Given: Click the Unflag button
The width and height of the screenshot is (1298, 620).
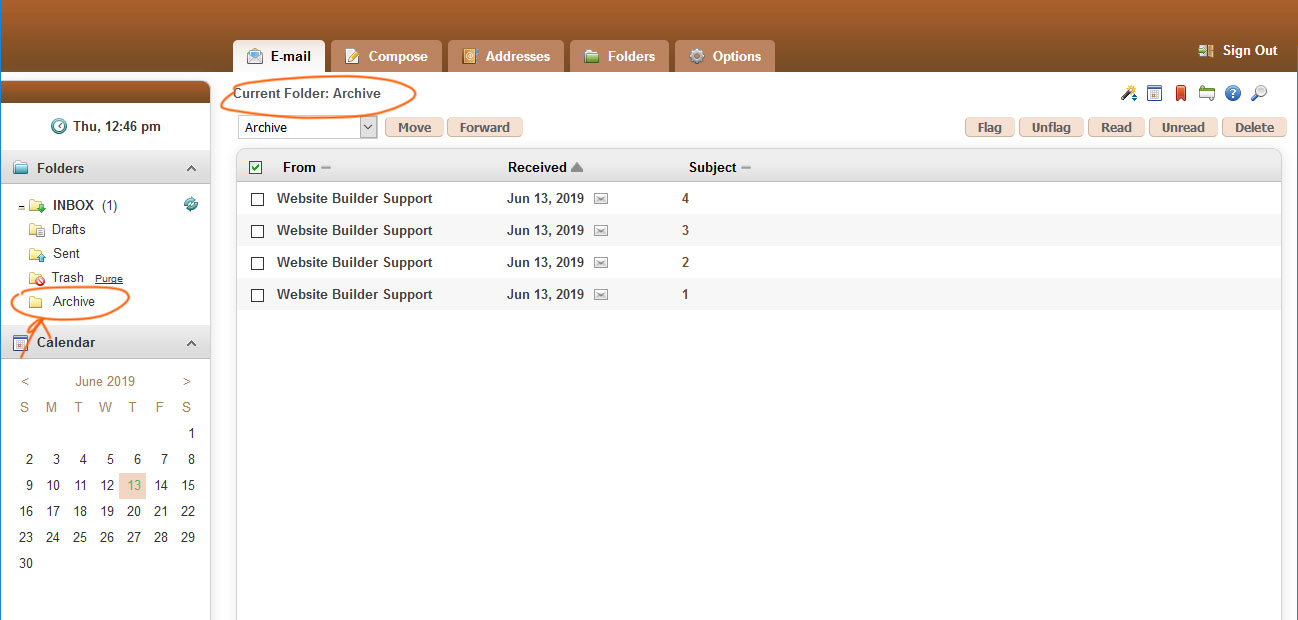Looking at the screenshot, I should (x=1051, y=128).
